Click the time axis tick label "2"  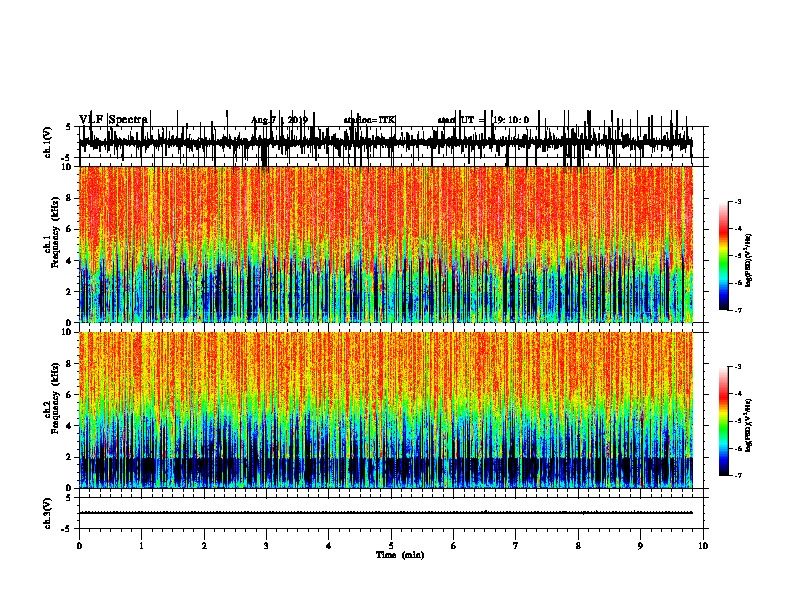point(204,546)
